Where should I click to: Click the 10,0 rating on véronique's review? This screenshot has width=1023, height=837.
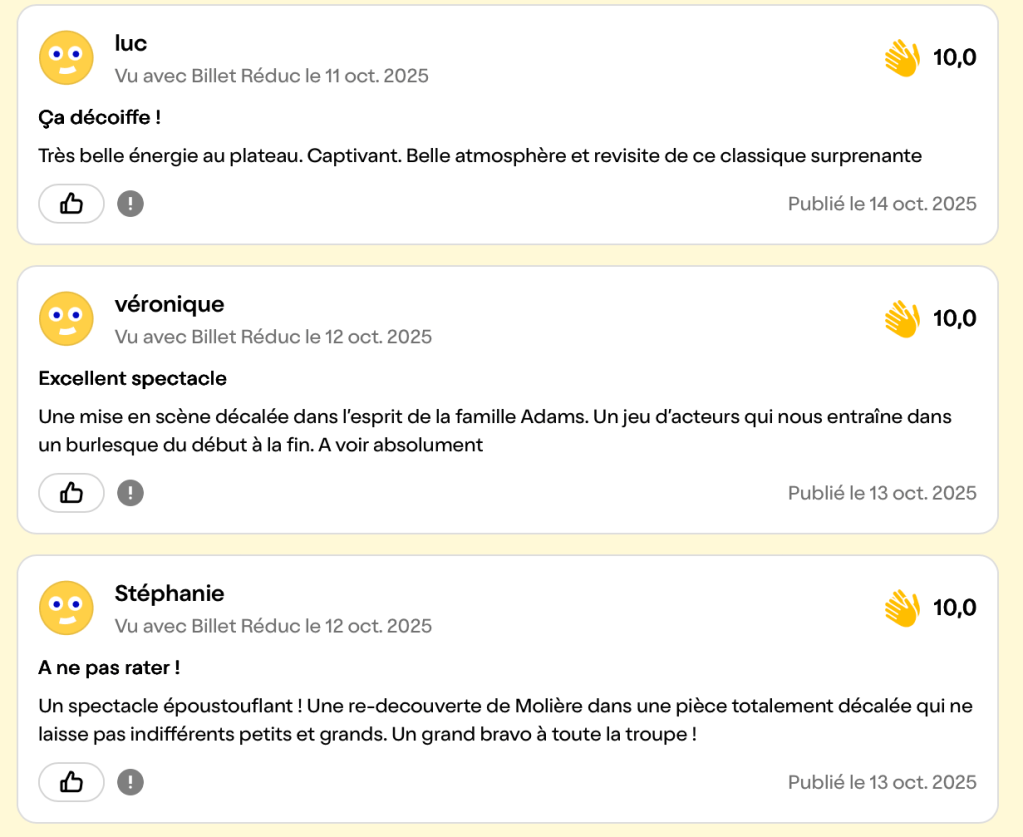pyautogui.click(x=954, y=319)
